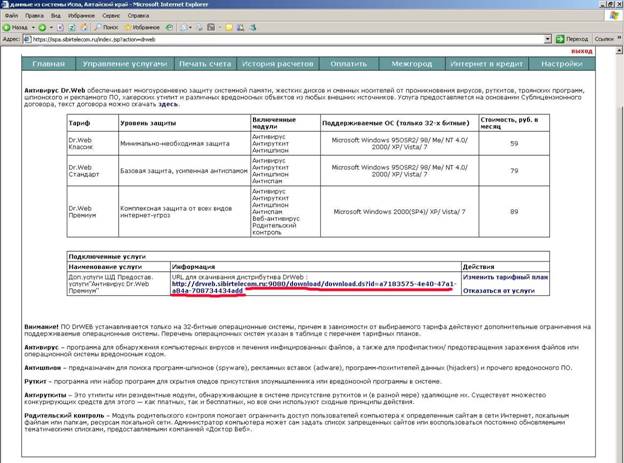Go back with the Назад button
This screenshot has height=463, width=624.
(15, 27)
